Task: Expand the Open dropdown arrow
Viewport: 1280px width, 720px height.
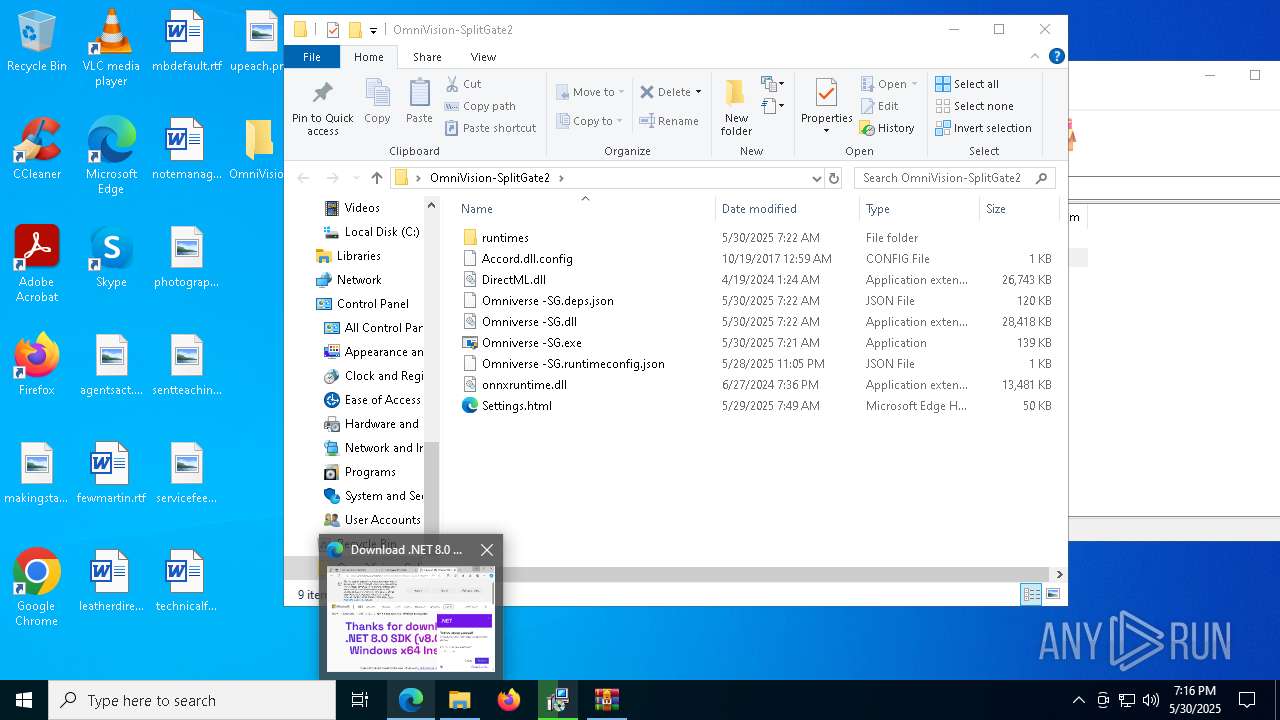Action: pos(914,84)
